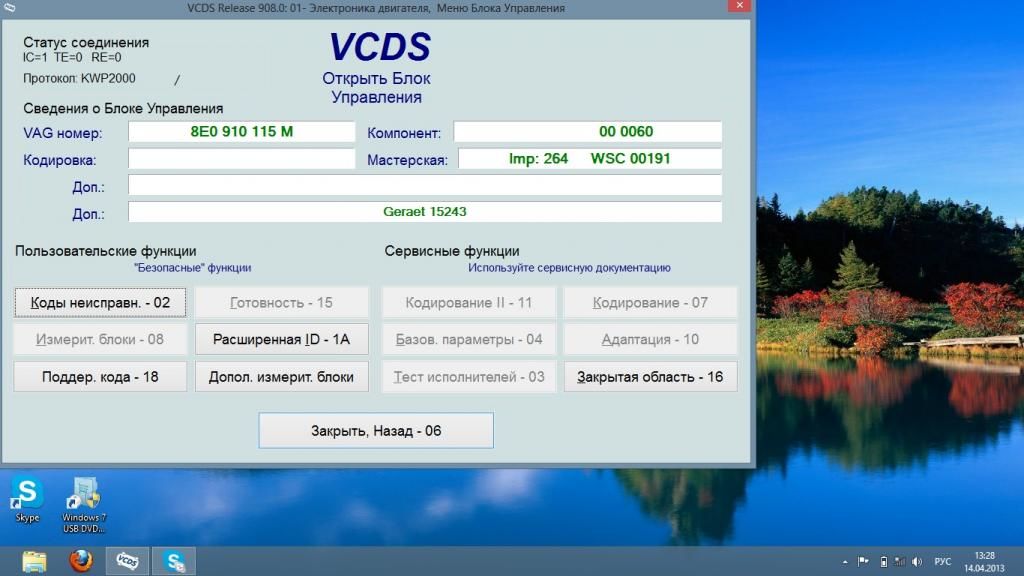Switch to VCDS taskbar button
The height and width of the screenshot is (576, 1024).
[127, 561]
